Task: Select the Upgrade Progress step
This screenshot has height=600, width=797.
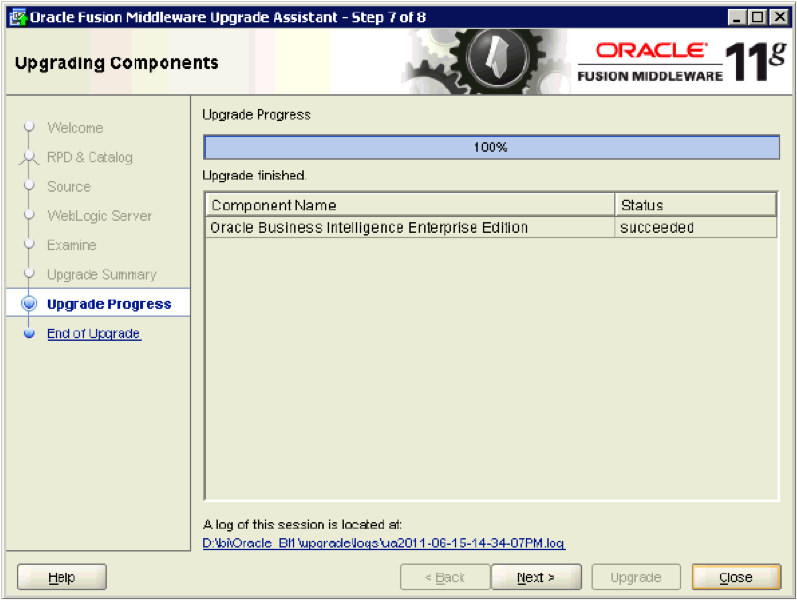Action: coord(109,304)
